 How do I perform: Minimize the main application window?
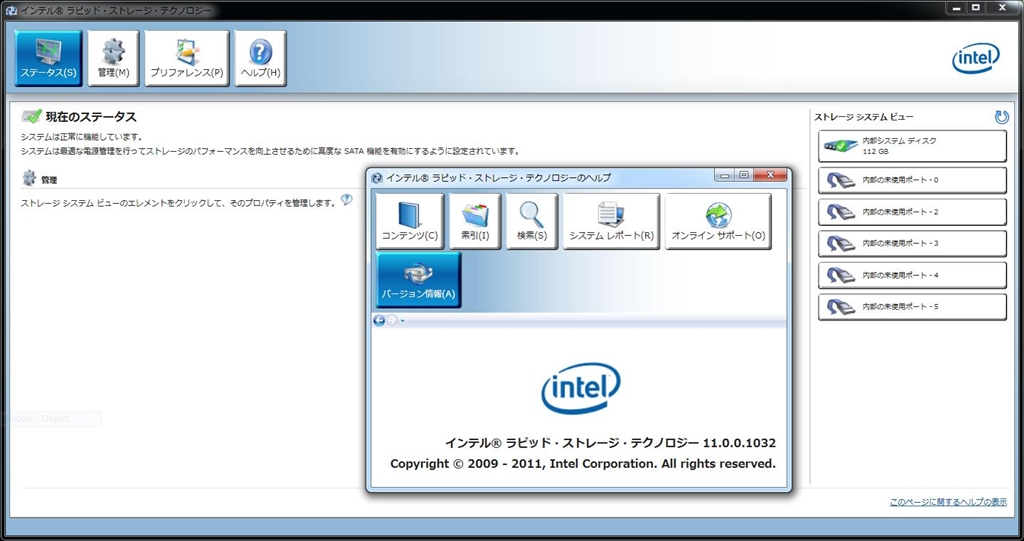tap(957, 8)
